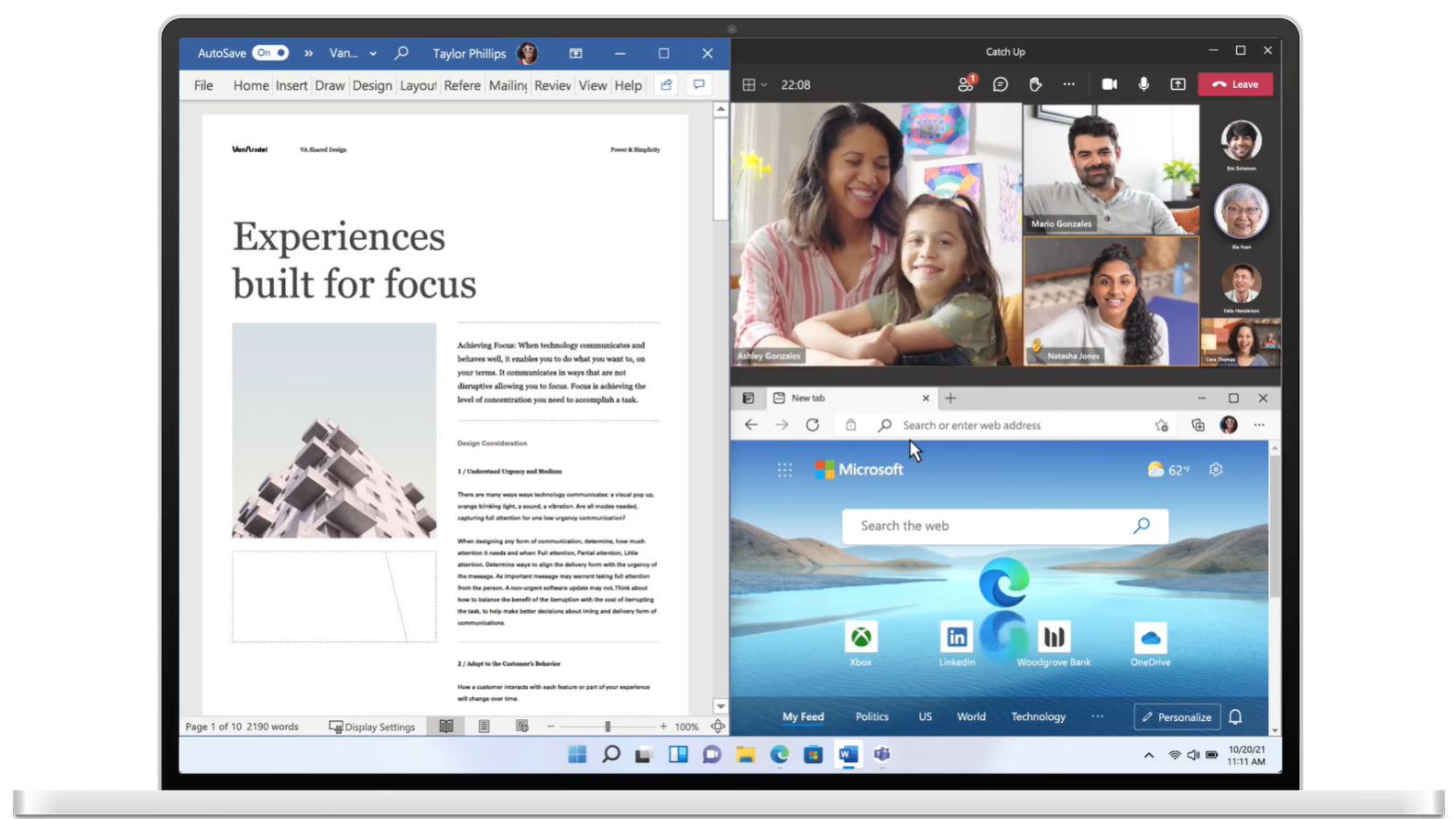Viewport: 1456px width, 819px height.
Task: Click the Search the web box
Action: pyautogui.click(x=1005, y=526)
